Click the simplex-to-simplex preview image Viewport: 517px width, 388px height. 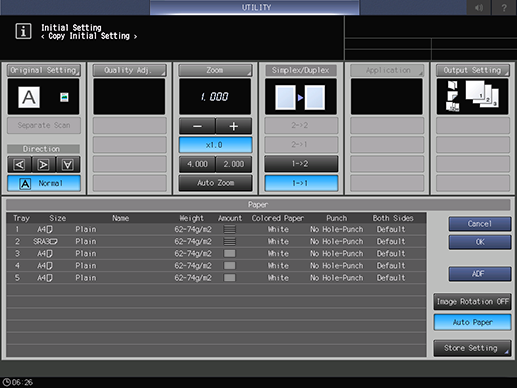[301, 97]
